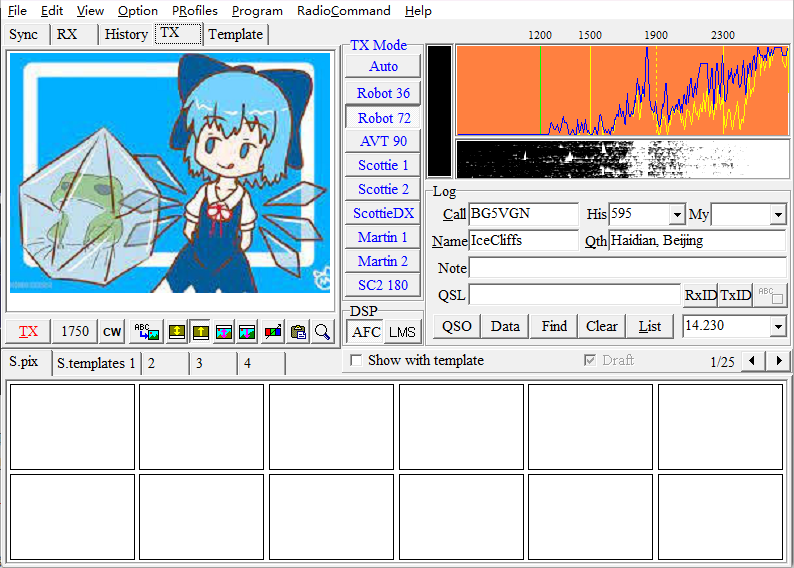
Task: Click the QSO log button
Action: point(457,327)
